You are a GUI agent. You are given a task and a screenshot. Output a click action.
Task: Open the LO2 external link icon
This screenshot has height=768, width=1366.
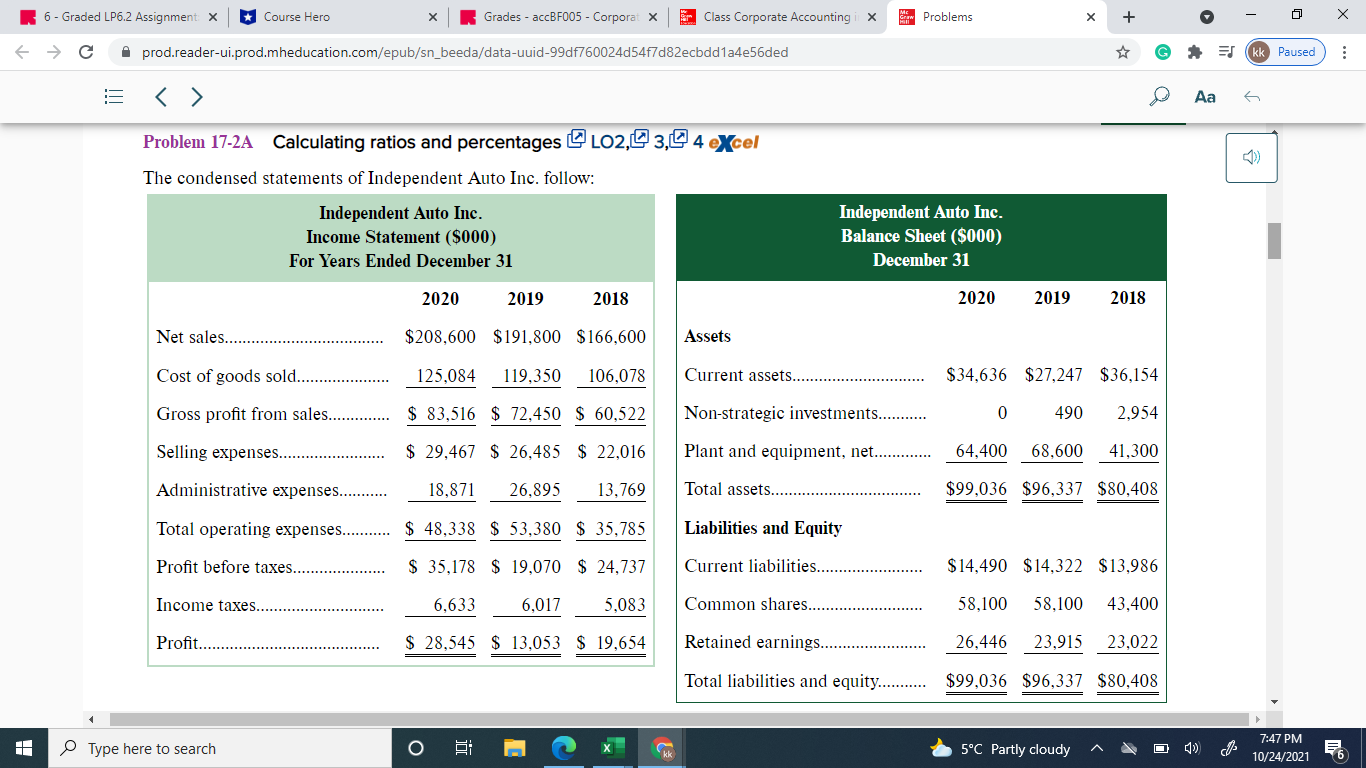(576, 140)
